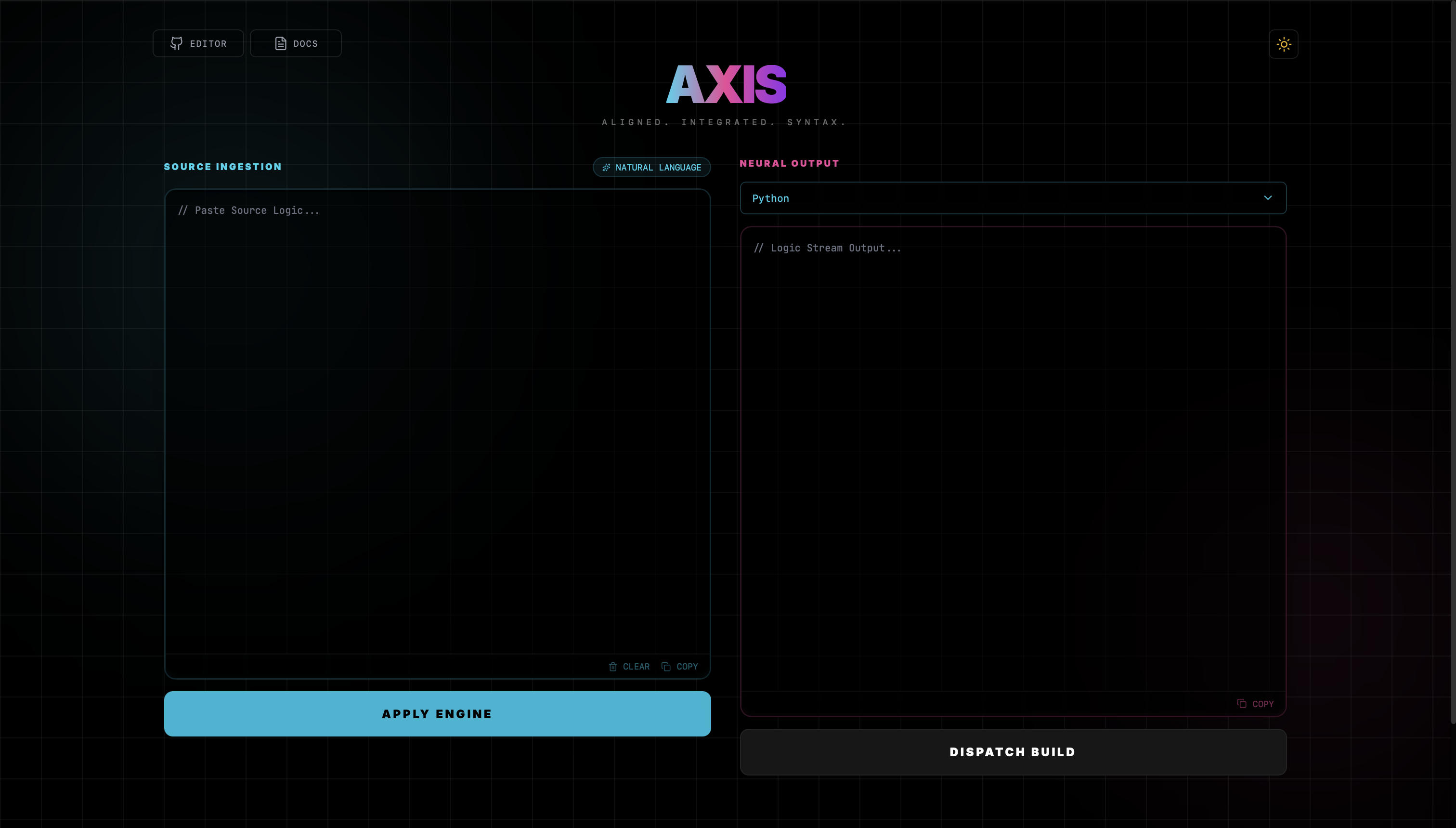Click the copy icon in the Neural Output panel
Image resolution: width=1456 pixels, height=828 pixels.
[1242, 703]
